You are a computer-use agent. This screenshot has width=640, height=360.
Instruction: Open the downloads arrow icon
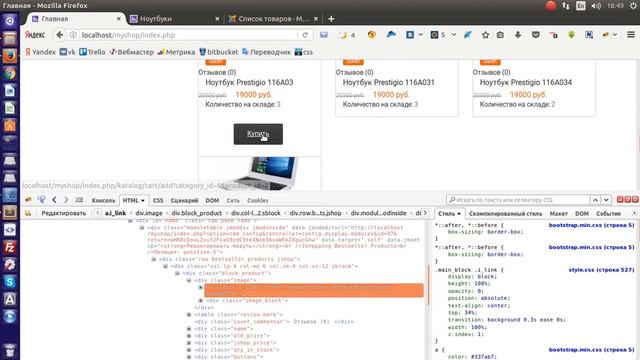(x=518, y=35)
